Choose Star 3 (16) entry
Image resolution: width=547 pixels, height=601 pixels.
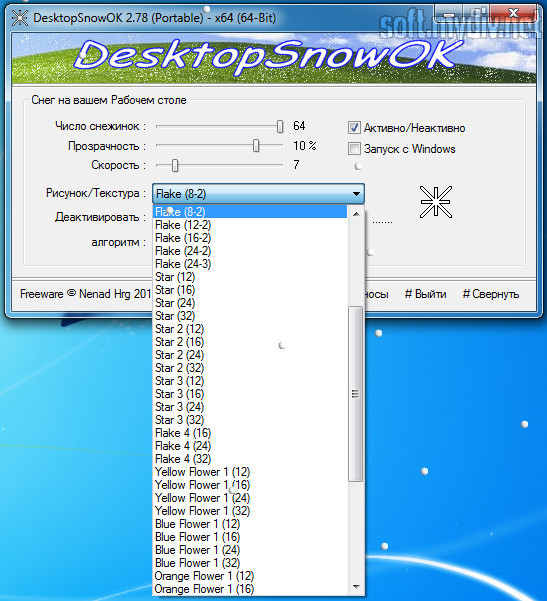point(250,394)
